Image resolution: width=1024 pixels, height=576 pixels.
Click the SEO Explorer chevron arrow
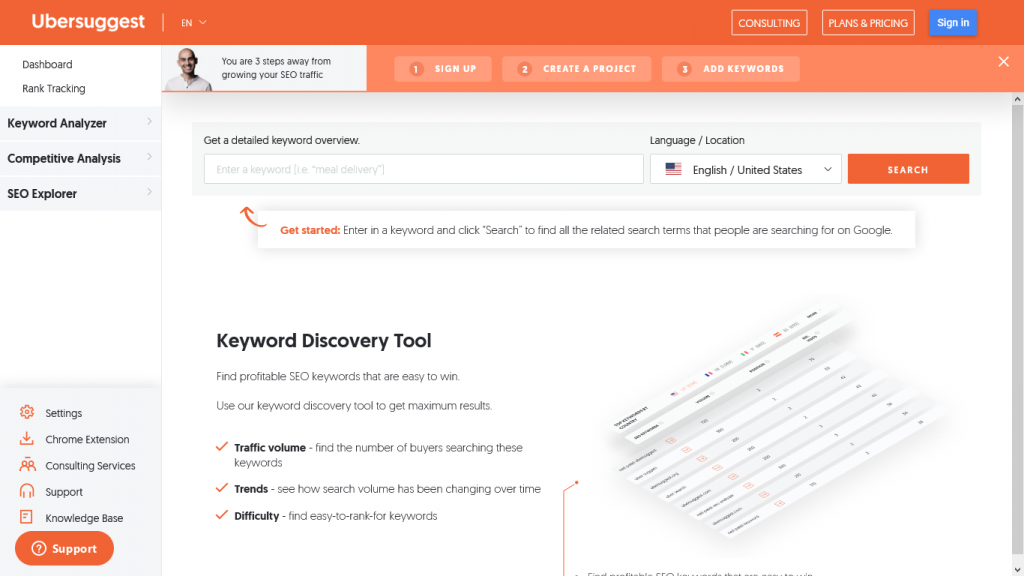tap(150, 192)
